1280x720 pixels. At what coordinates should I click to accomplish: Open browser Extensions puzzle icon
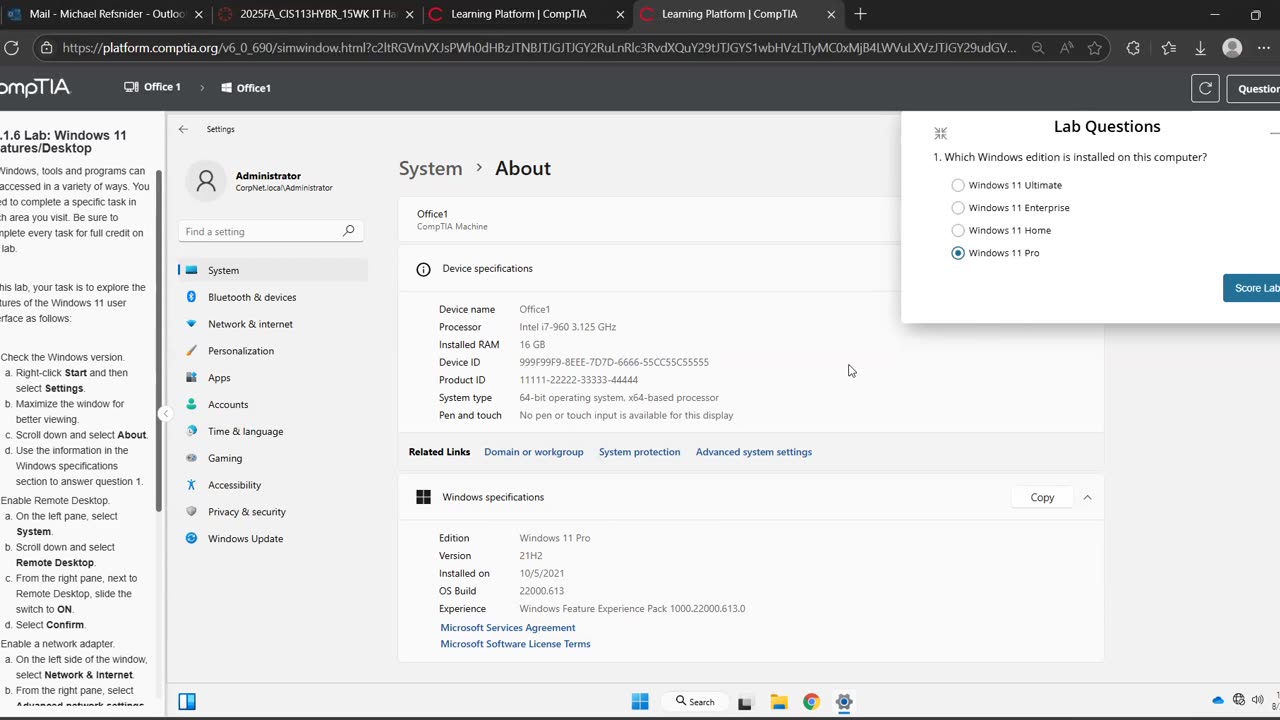pyautogui.click(x=1133, y=48)
